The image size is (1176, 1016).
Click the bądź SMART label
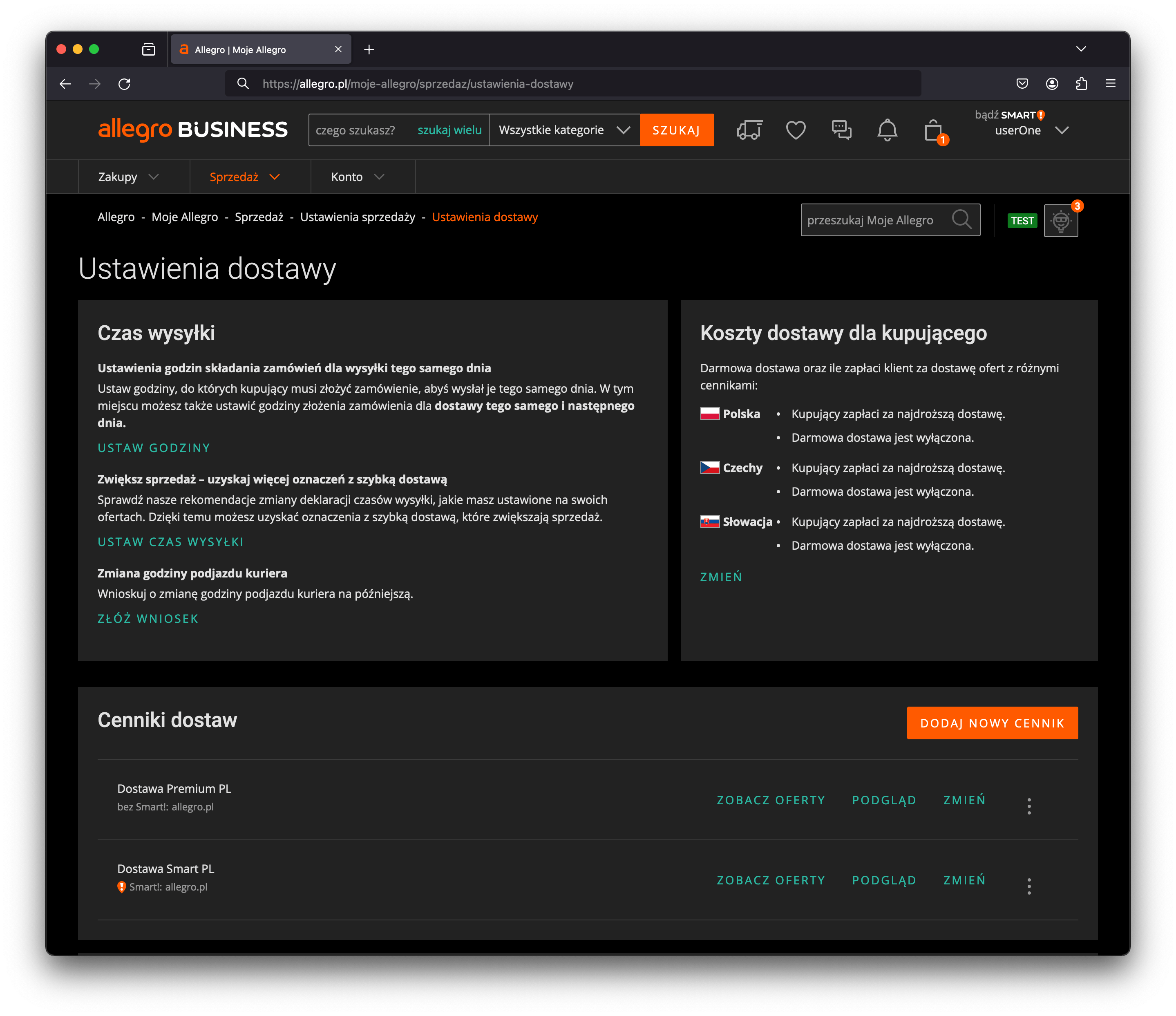[1010, 115]
